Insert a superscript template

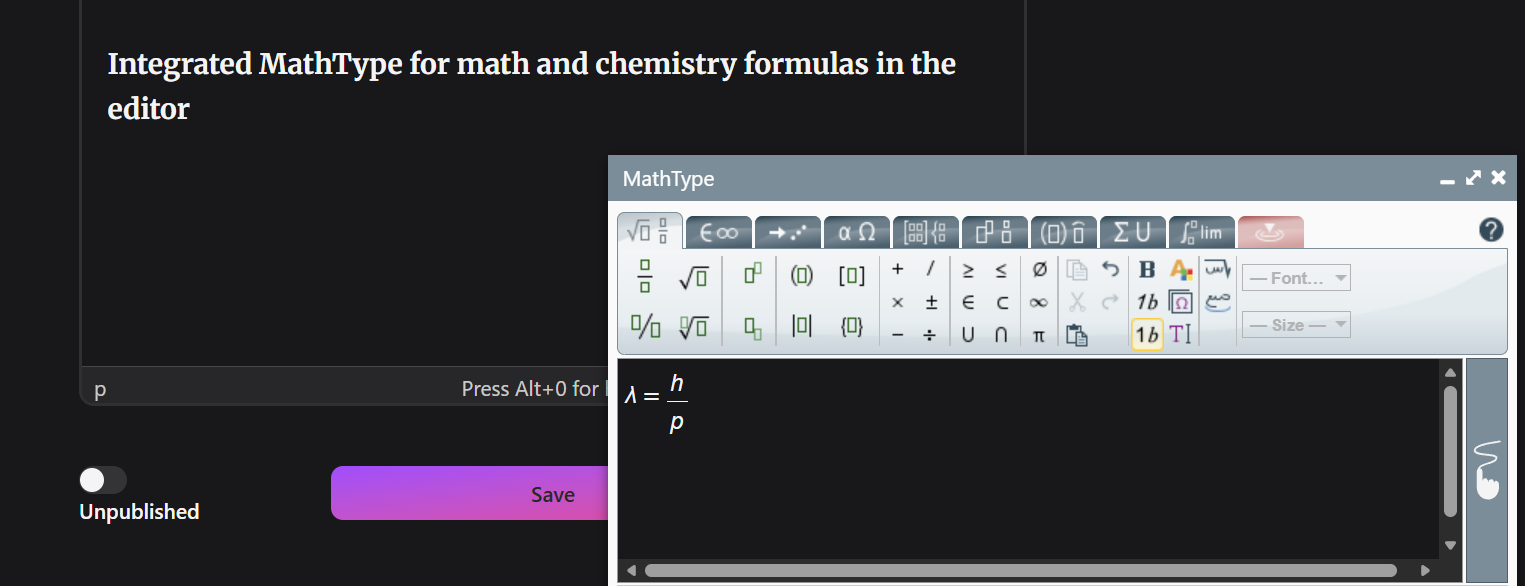tap(753, 275)
